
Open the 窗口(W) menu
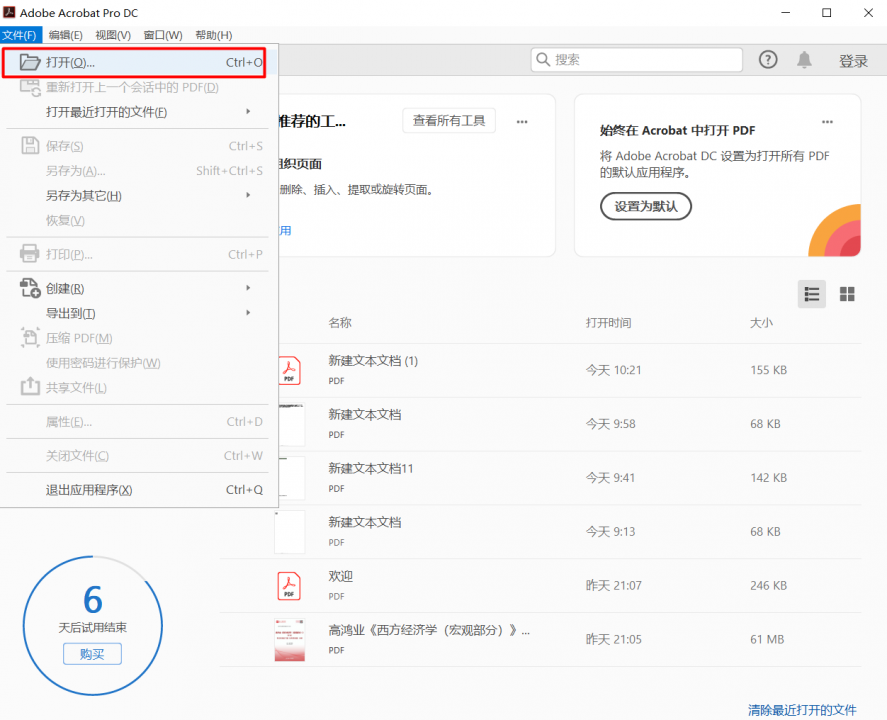[163, 35]
